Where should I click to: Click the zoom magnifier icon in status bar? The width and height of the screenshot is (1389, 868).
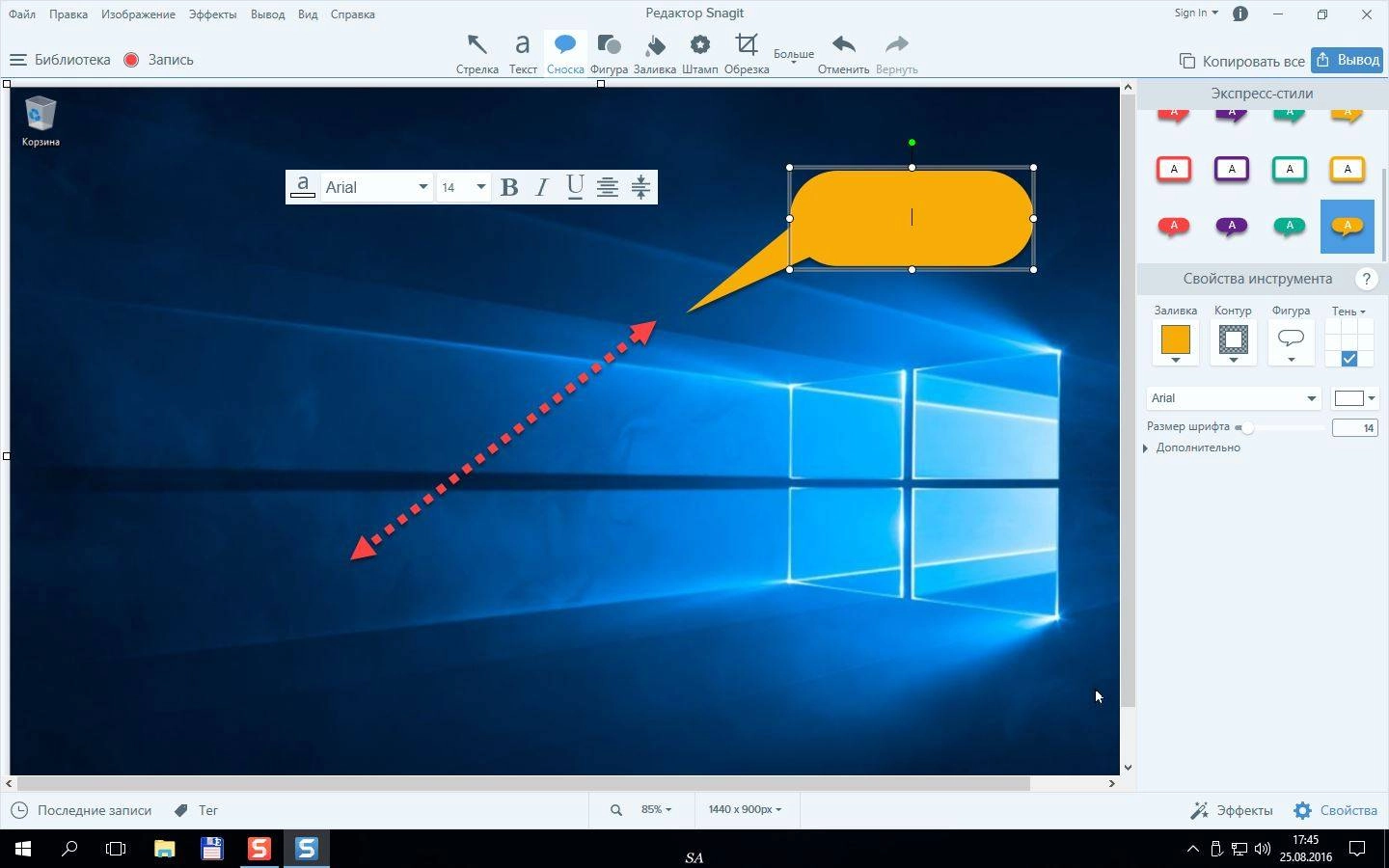615,810
